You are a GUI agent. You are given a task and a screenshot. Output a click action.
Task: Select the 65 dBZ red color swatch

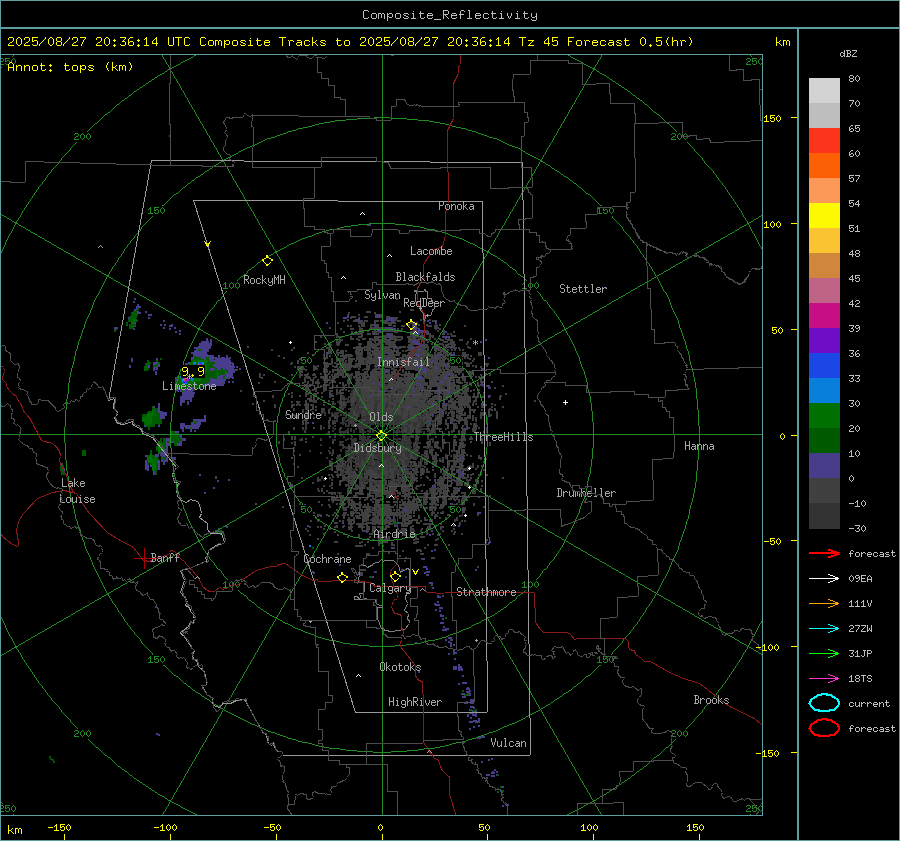(x=824, y=141)
